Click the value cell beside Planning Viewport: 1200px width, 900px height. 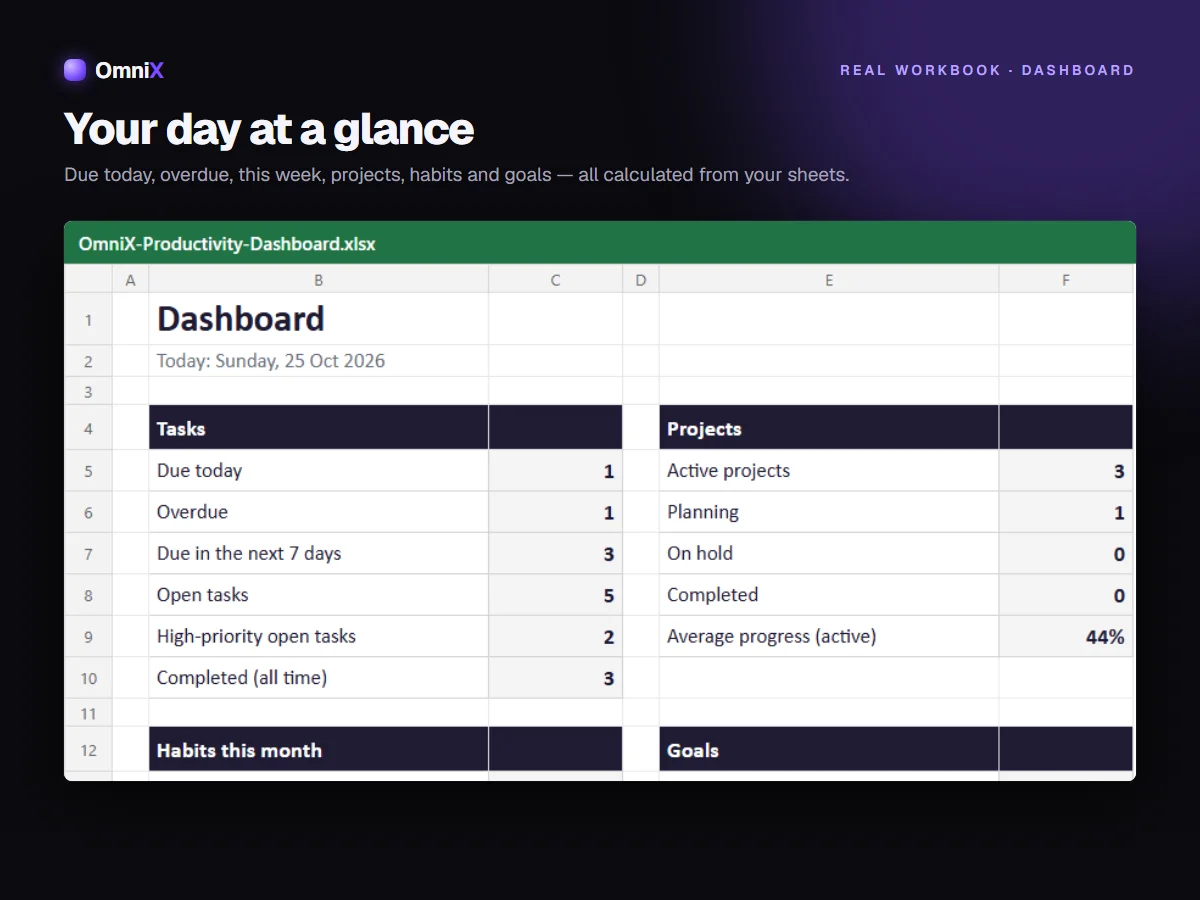coord(1066,512)
